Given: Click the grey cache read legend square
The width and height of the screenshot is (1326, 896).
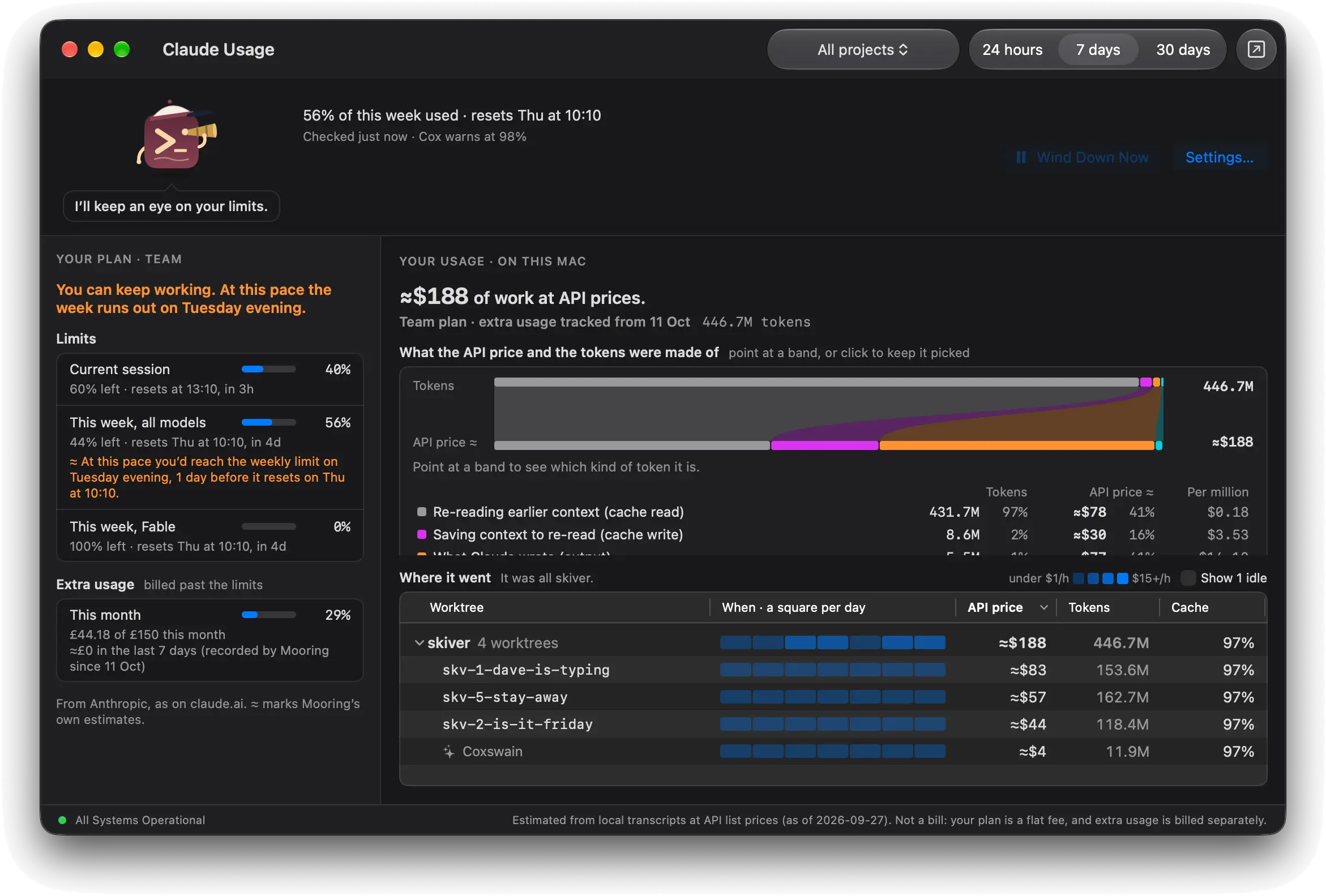Looking at the screenshot, I should point(422,512).
